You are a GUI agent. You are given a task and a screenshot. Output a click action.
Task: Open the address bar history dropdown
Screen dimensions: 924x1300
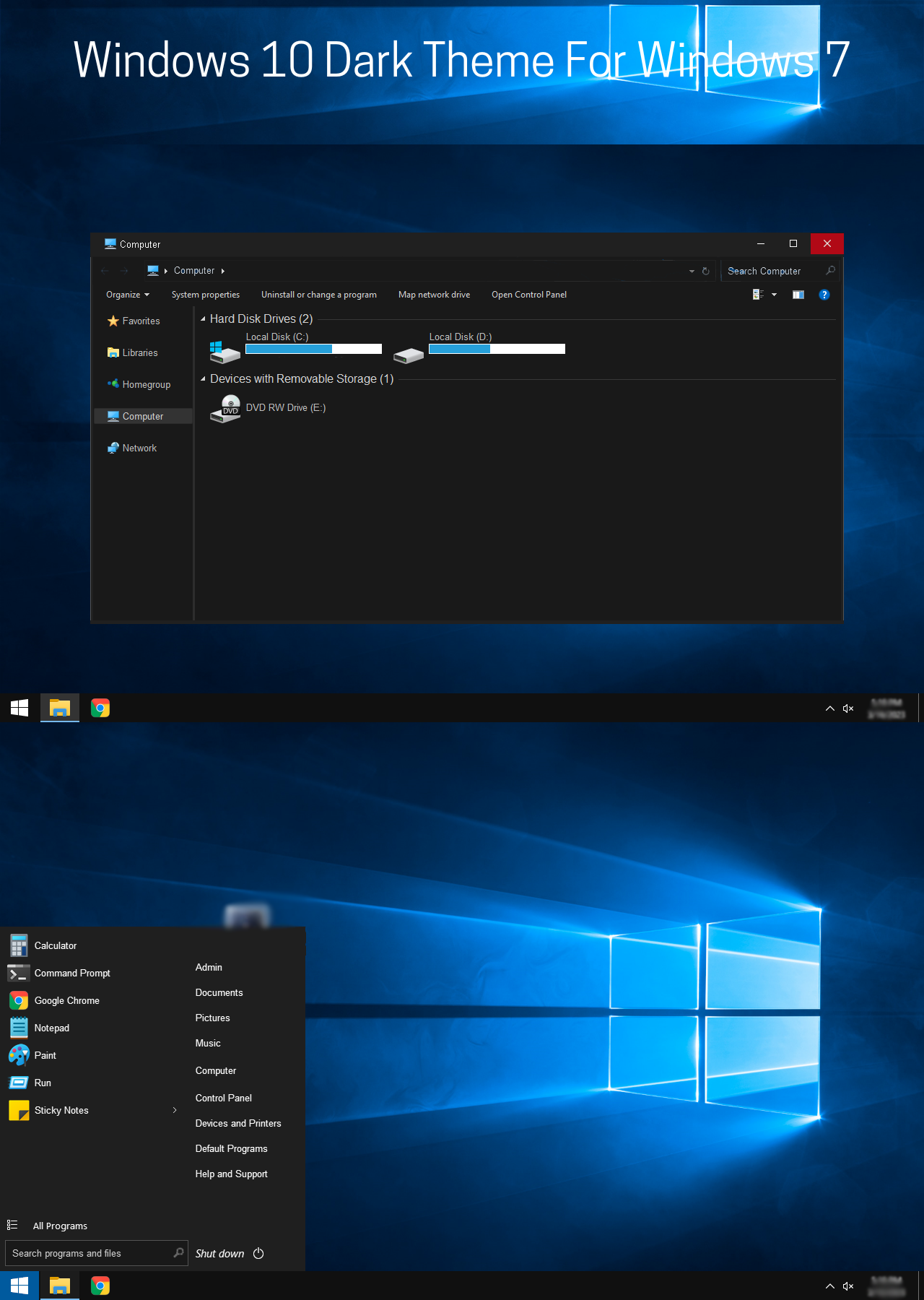[692, 271]
